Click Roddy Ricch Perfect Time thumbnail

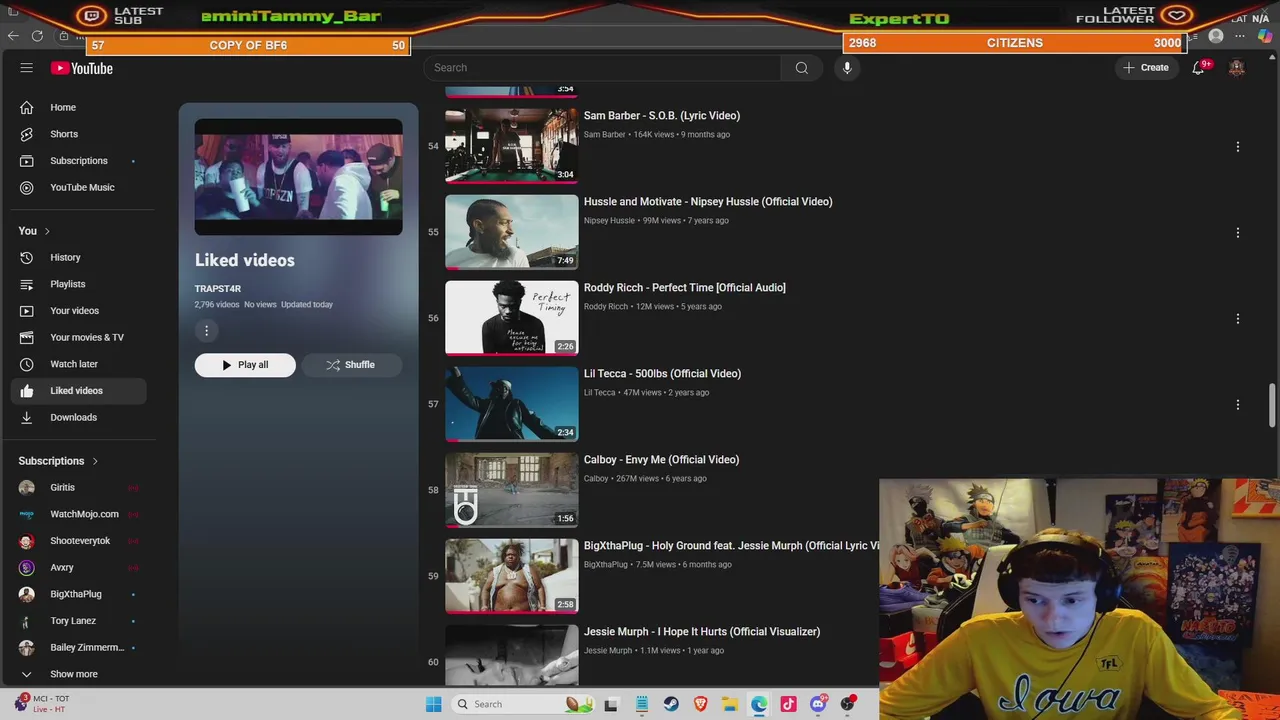[512, 318]
